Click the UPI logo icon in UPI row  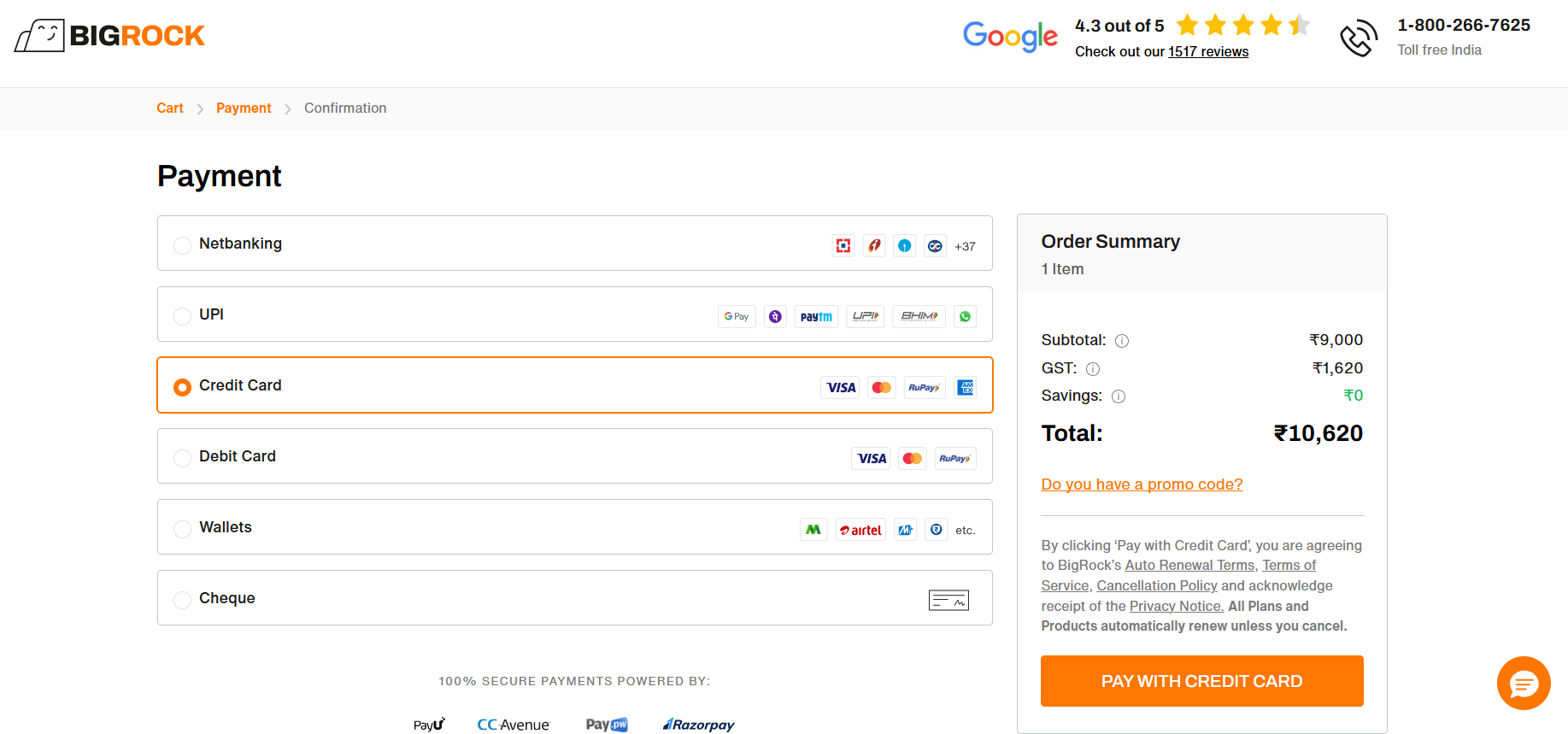866,317
